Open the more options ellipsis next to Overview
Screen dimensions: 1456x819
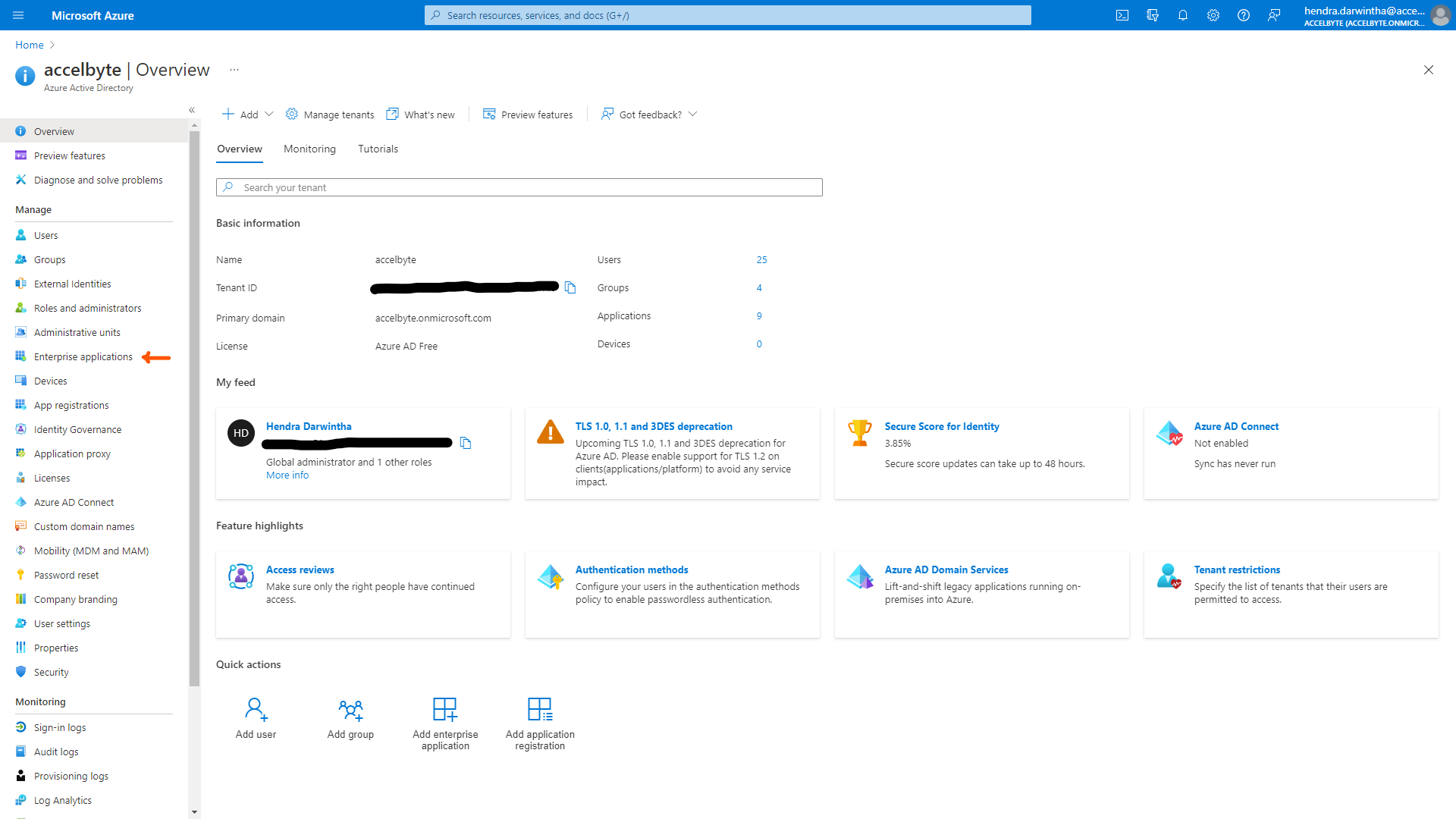tap(234, 70)
